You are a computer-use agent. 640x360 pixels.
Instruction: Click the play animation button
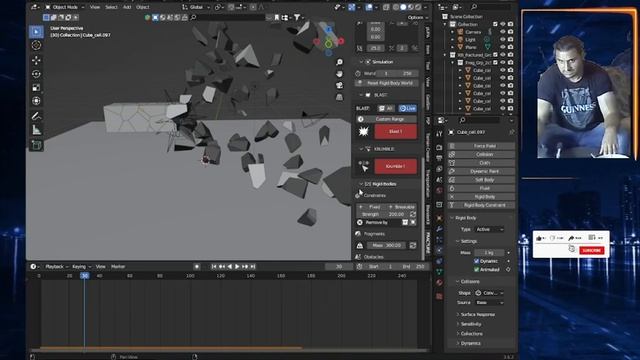point(237,267)
